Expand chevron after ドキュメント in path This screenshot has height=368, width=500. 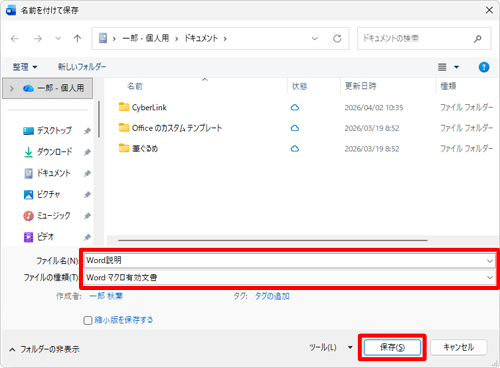pyautogui.click(x=225, y=39)
